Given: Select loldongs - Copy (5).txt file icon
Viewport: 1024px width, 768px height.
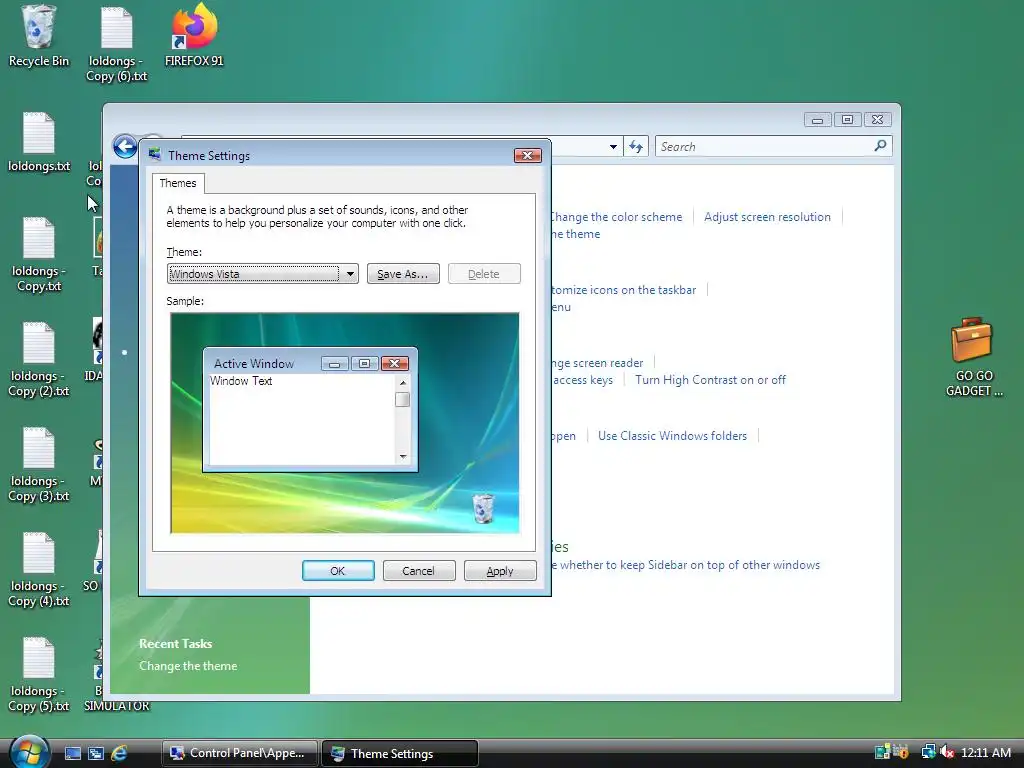Looking at the screenshot, I should [39, 675].
